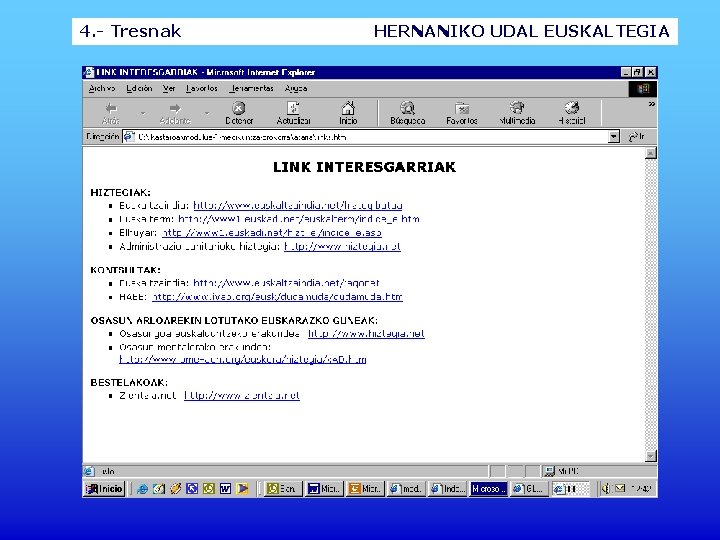Click the vertical scrollbar track

point(651,304)
